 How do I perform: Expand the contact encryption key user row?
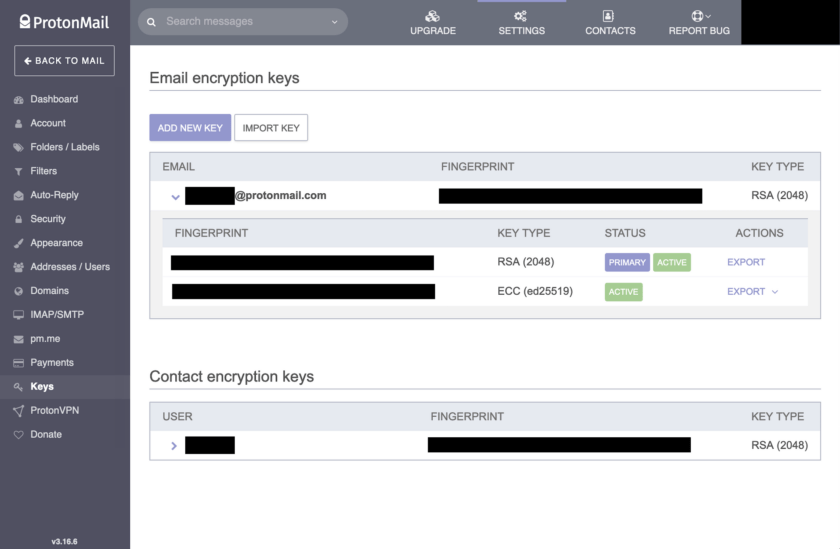point(174,446)
